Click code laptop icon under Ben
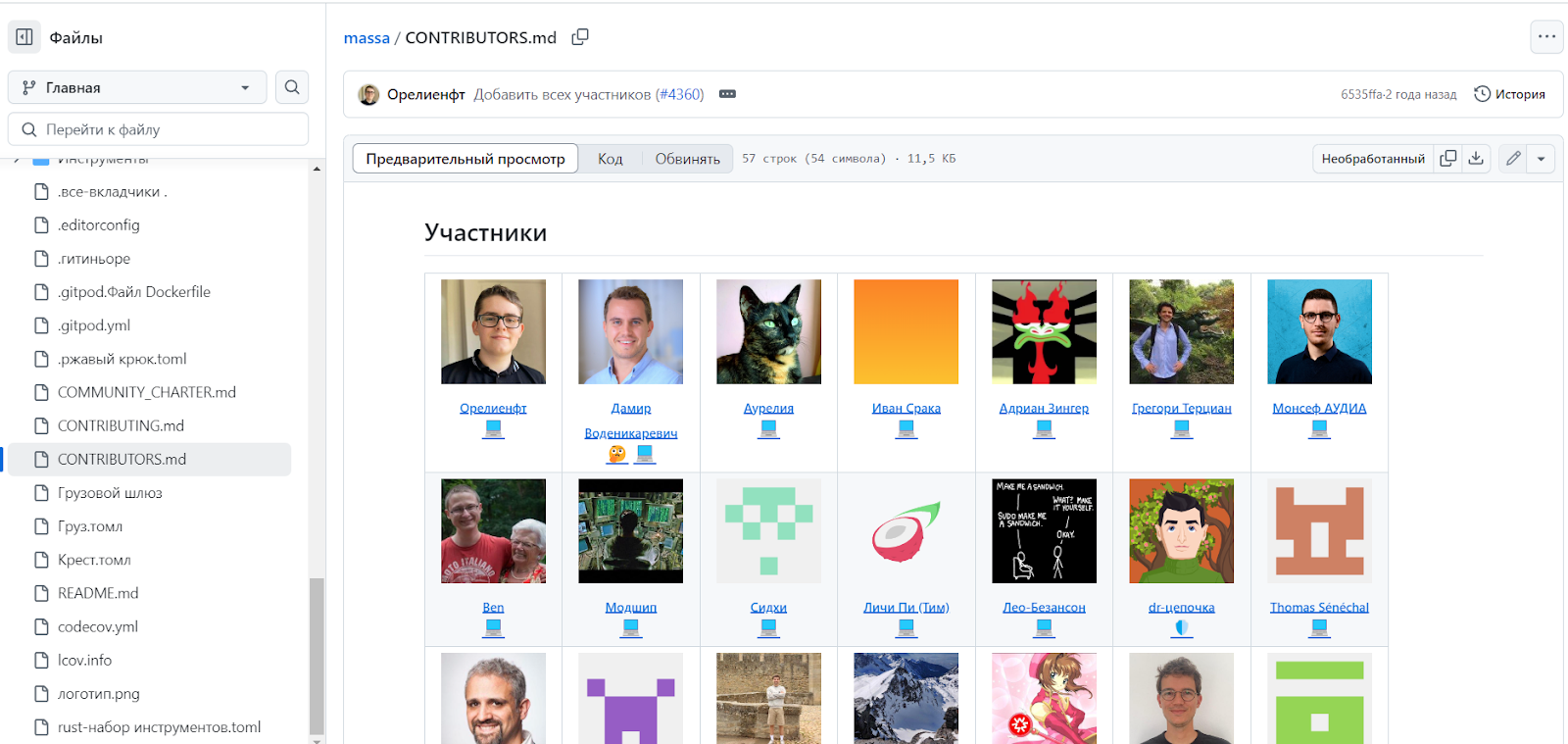Screen dimensions: 1568x744 click(493, 627)
